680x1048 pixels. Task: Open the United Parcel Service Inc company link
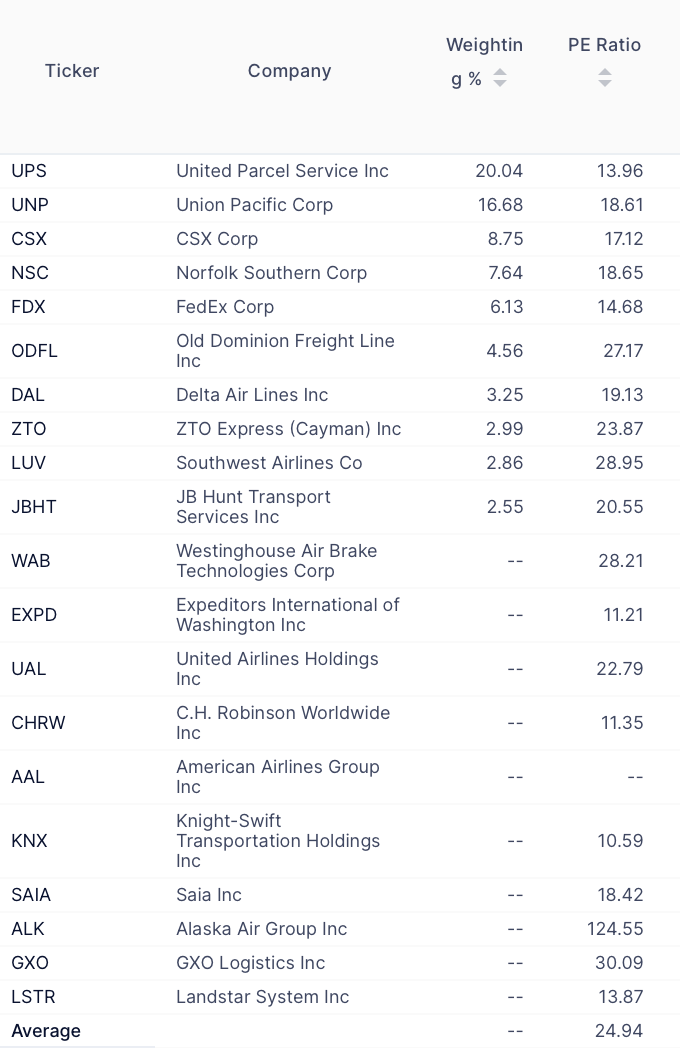pyautogui.click(x=282, y=171)
